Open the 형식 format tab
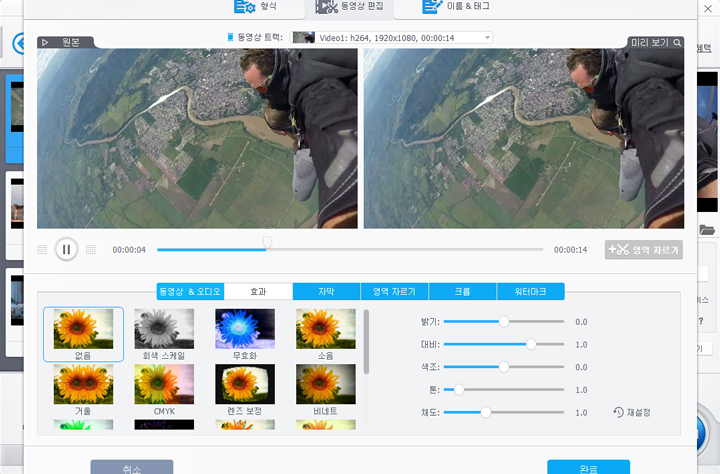720x474 pixels. pyautogui.click(x=256, y=6)
